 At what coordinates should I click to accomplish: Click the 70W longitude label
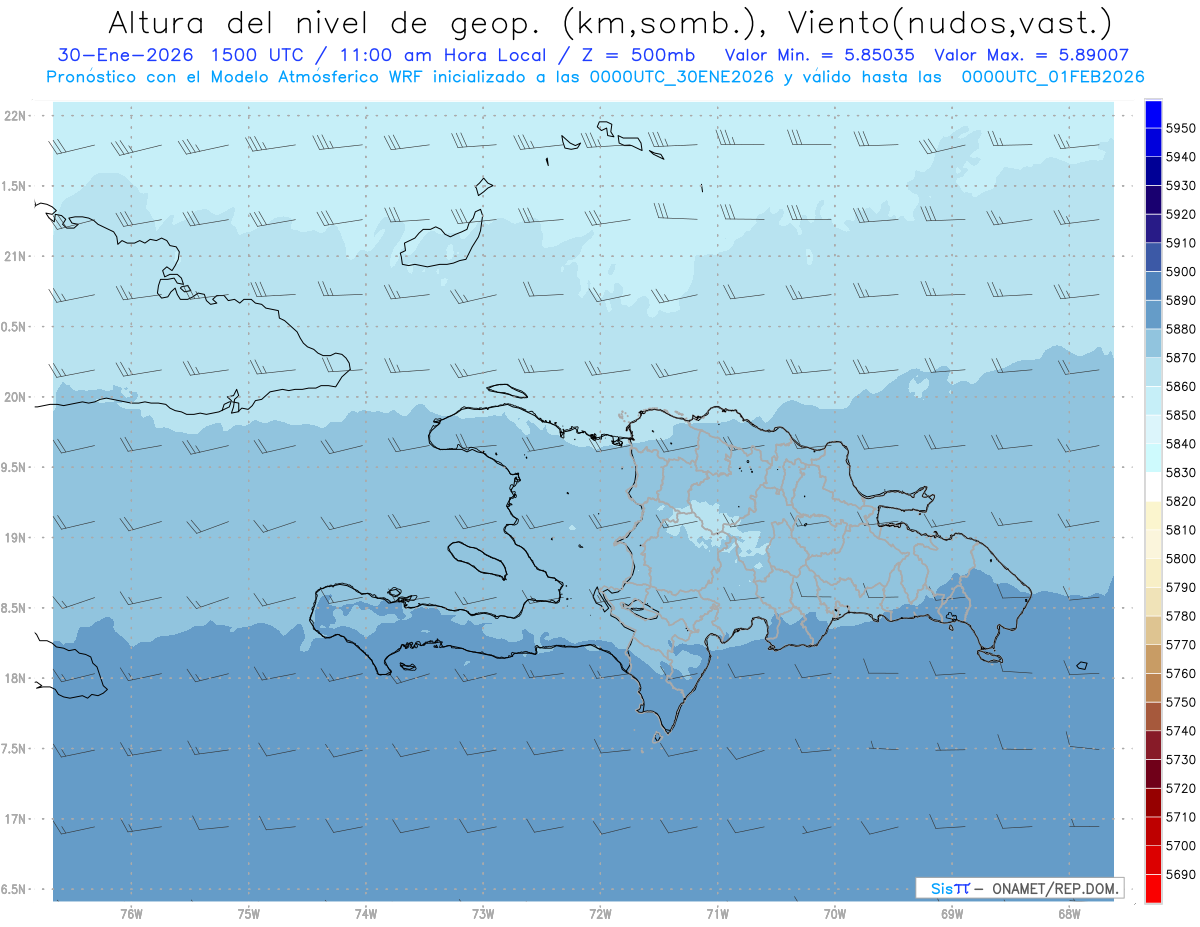pyautogui.click(x=835, y=913)
